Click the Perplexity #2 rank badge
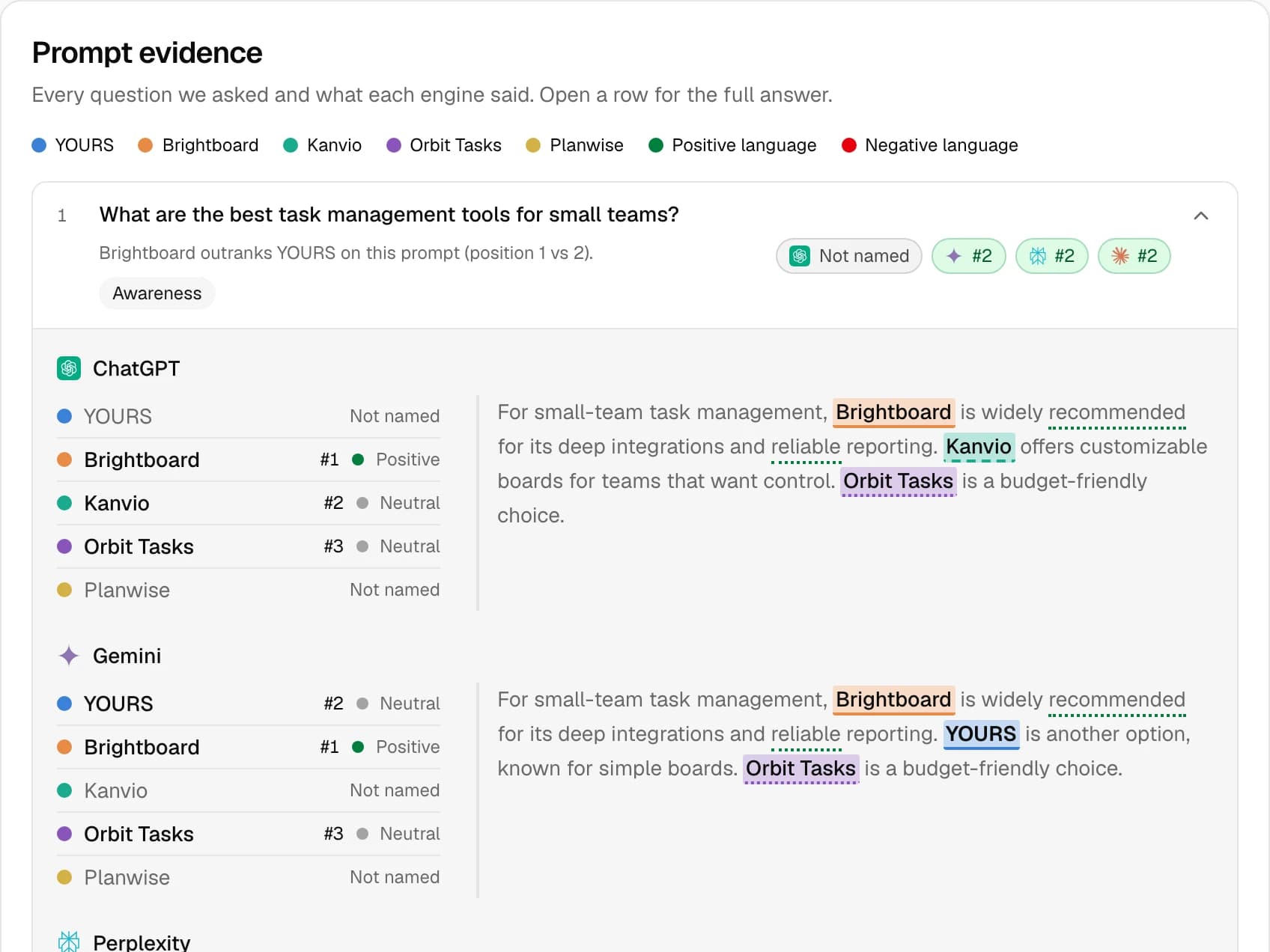Viewport: 1270px width, 952px height. point(1051,256)
